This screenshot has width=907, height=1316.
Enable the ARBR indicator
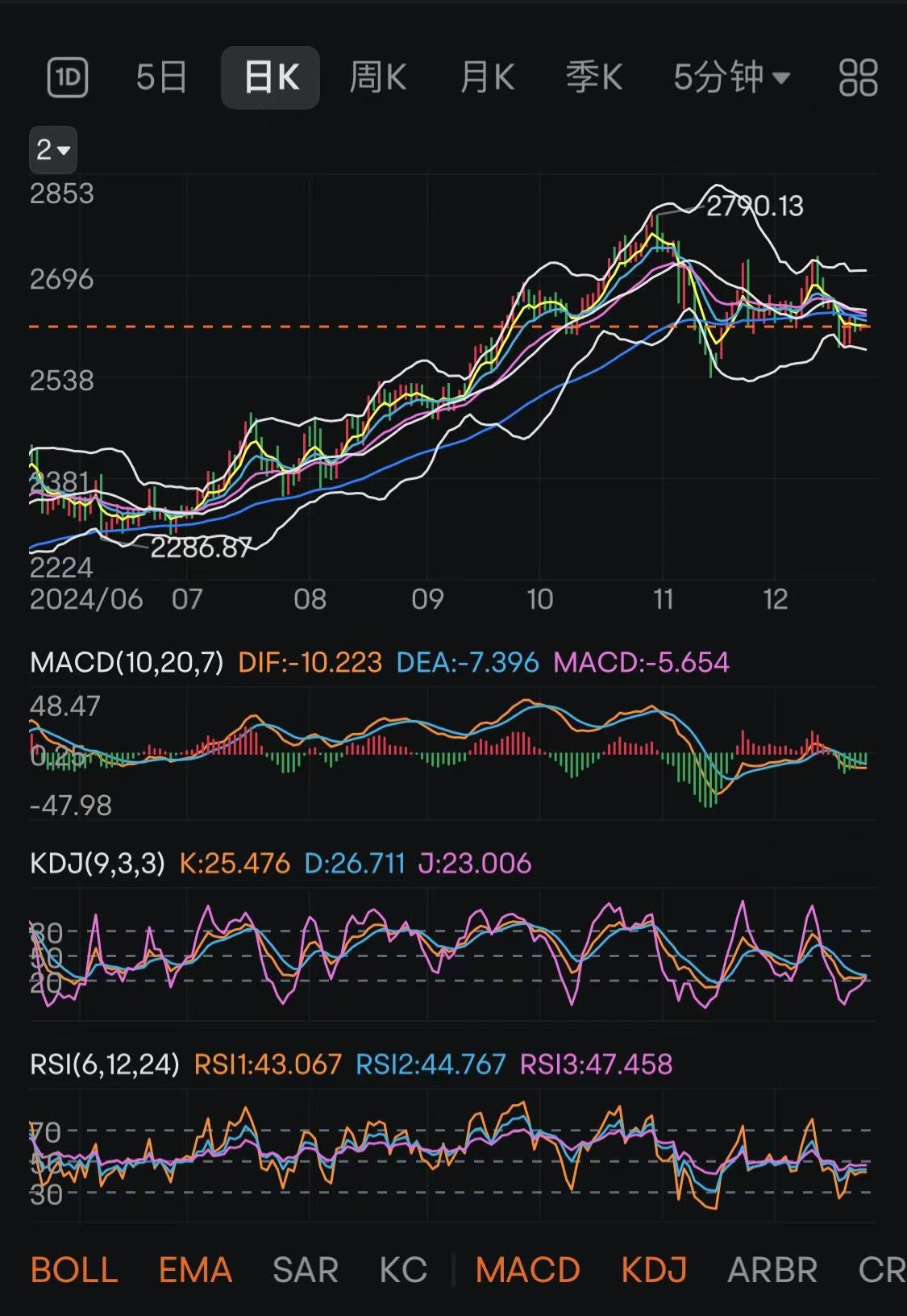coord(772,1270)
